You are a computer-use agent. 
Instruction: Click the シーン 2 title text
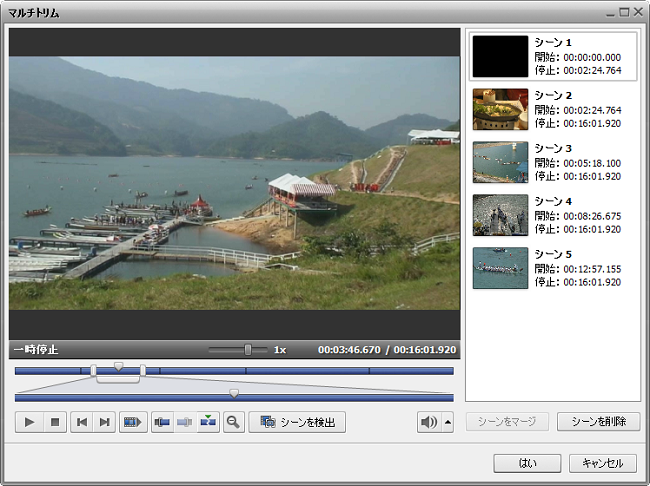pyautogui.click(x=553, y=95)
